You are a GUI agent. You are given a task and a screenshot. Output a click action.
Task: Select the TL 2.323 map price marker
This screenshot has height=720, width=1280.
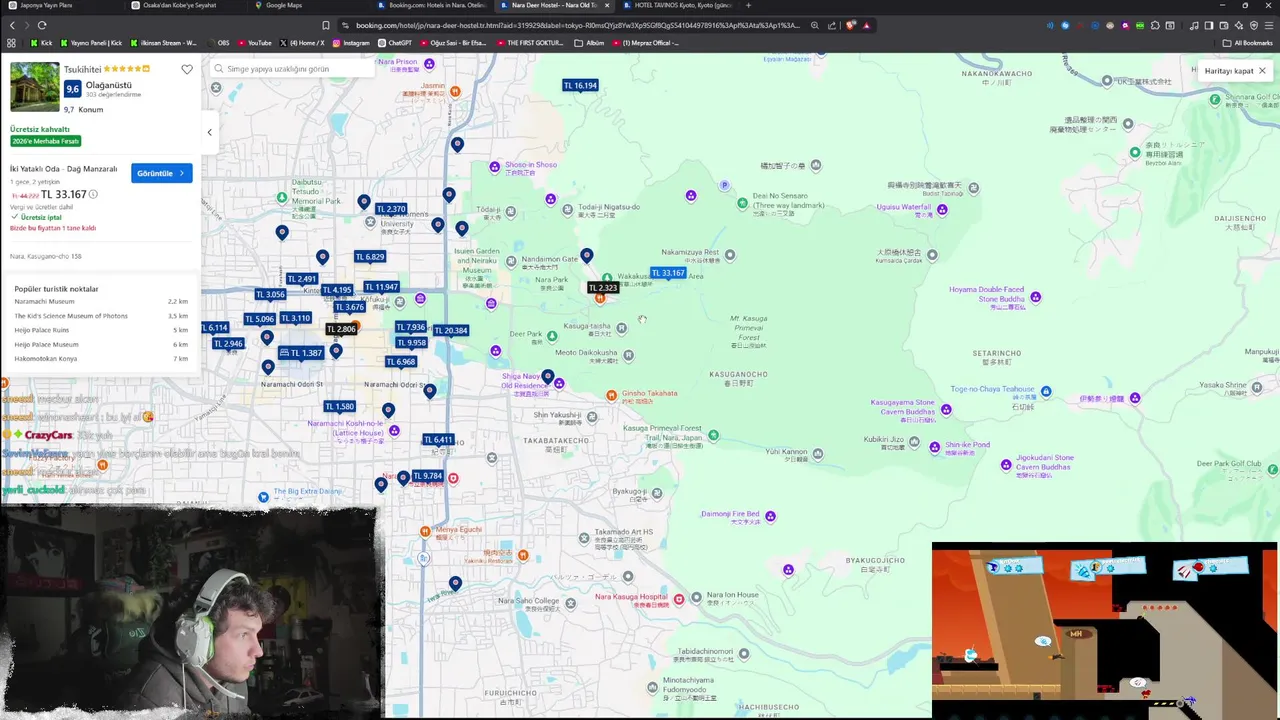tap(603, 288)
